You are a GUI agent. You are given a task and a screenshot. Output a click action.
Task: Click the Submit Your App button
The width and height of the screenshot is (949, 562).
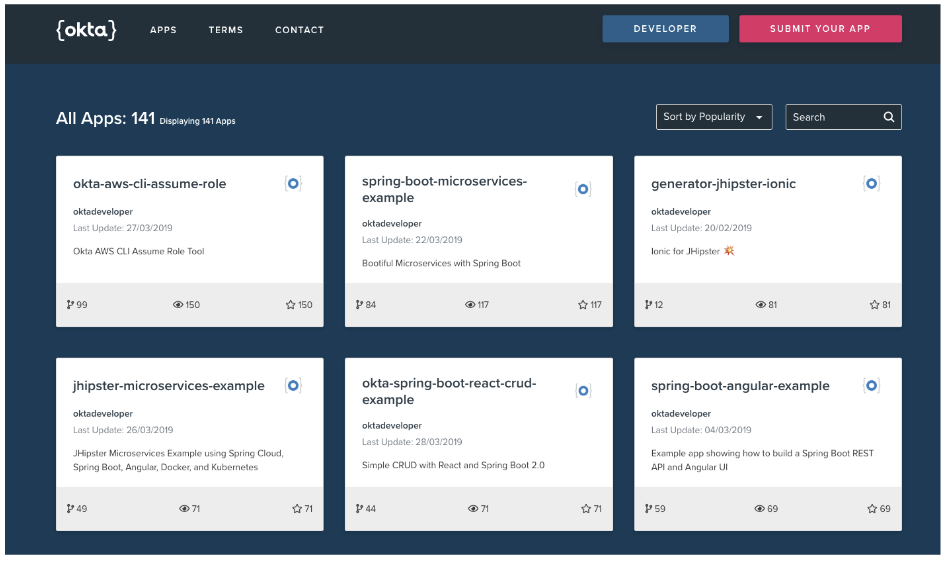tap(820, 29)
